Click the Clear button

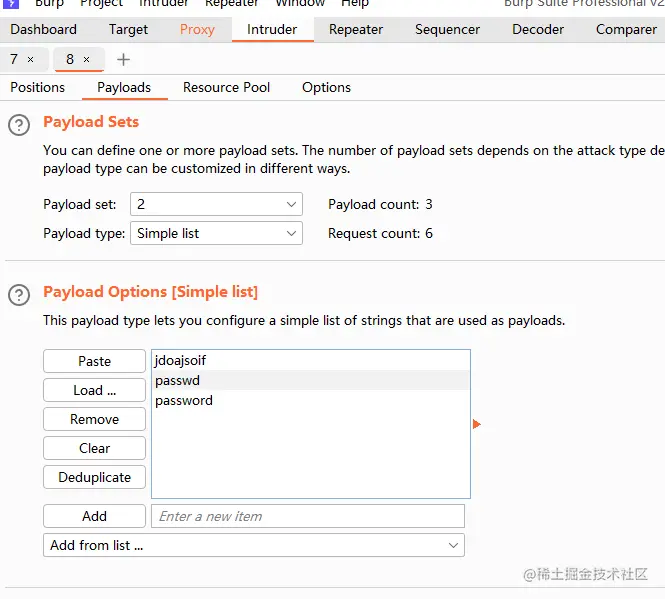click(94, 448)
